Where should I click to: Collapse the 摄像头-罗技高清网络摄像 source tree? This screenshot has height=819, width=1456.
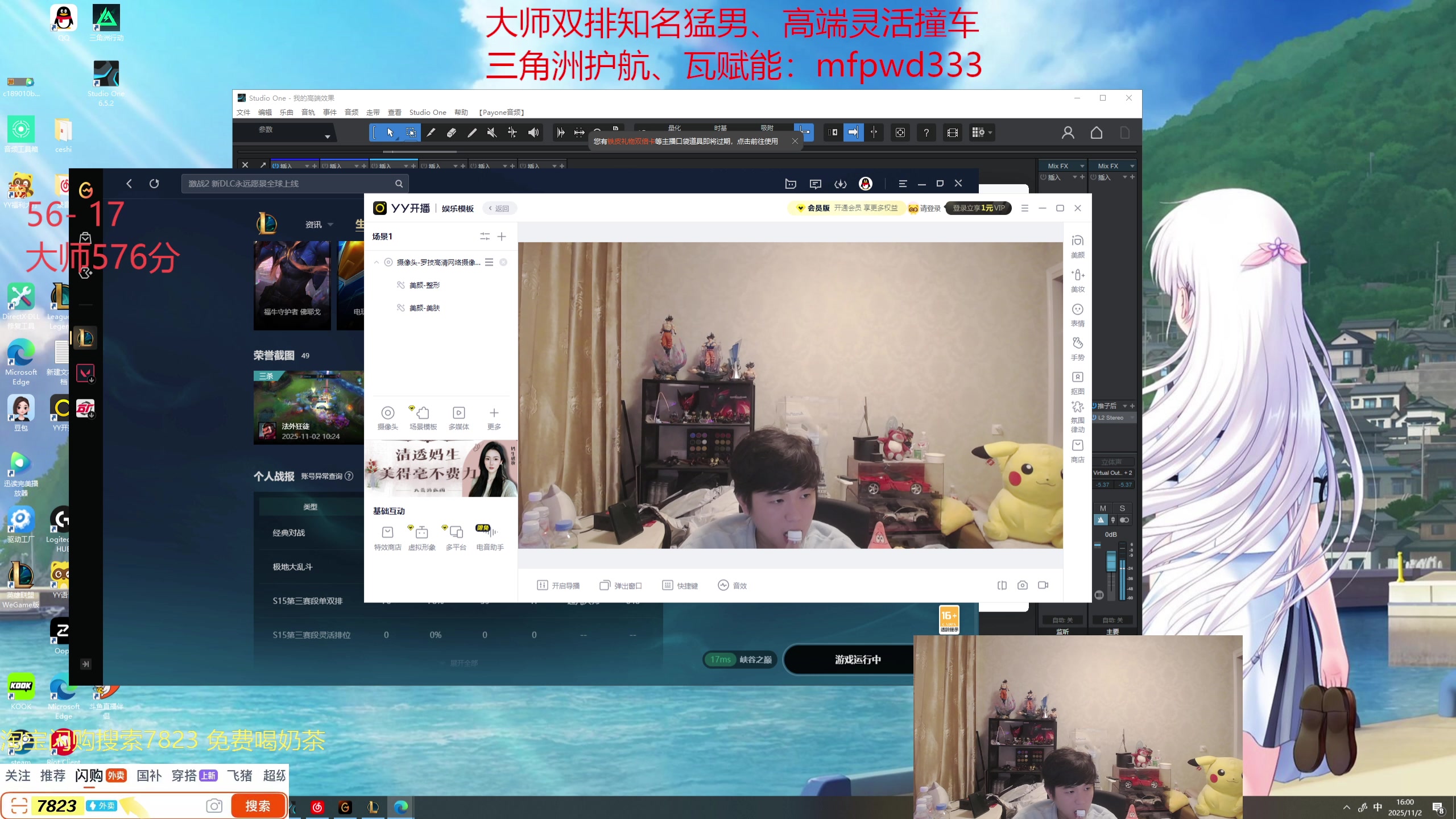pos(376,262)
